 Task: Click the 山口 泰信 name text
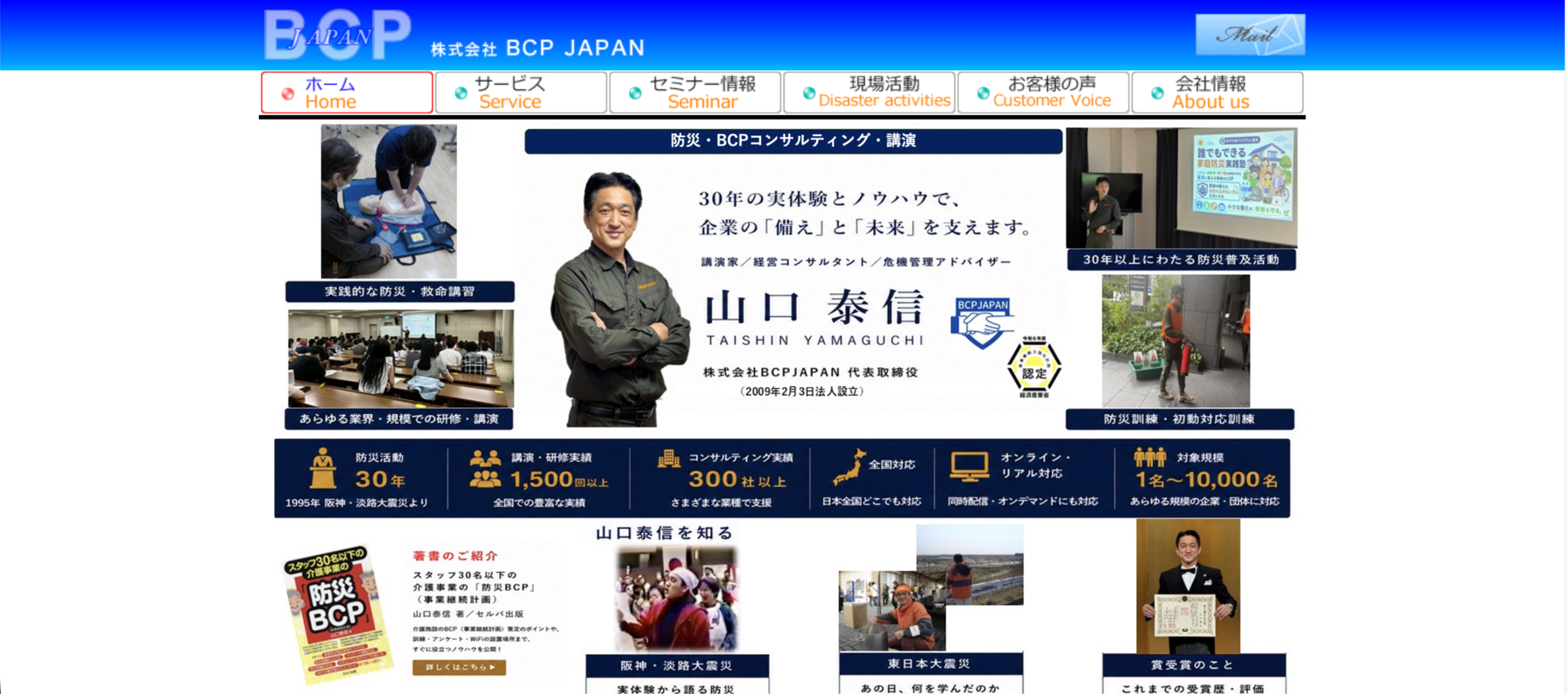click(x=815, y=308)
